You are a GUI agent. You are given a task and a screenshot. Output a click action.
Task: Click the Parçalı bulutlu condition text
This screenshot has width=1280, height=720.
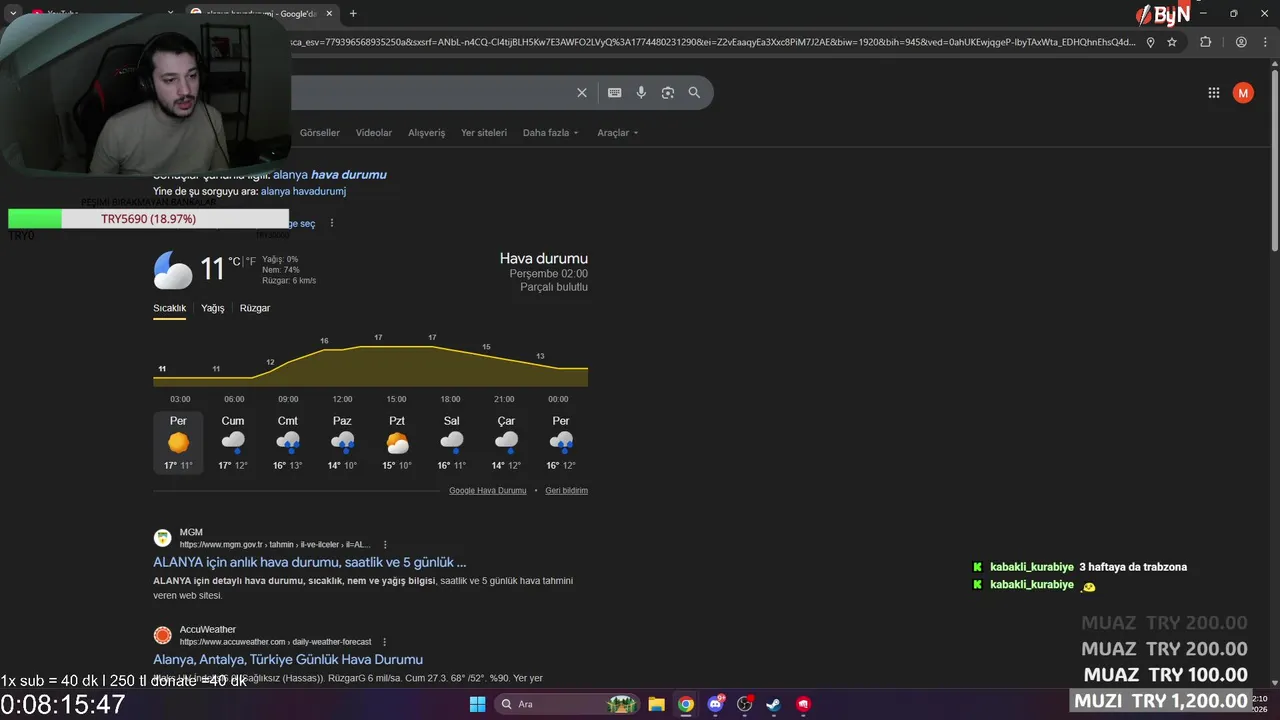click(x=554, y=287)
